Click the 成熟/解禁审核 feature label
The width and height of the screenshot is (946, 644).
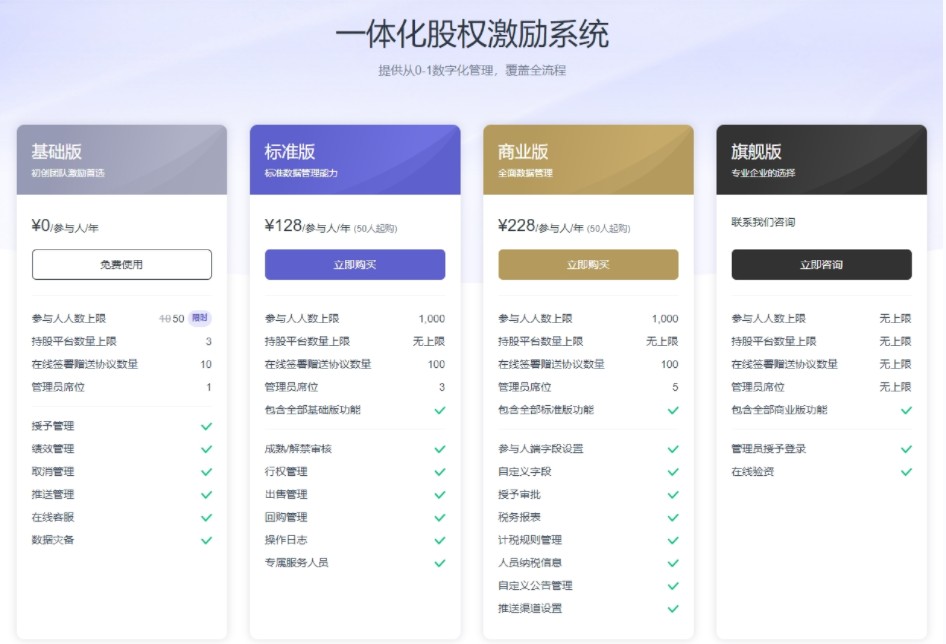pyautogui.click(x=298, y=449)
